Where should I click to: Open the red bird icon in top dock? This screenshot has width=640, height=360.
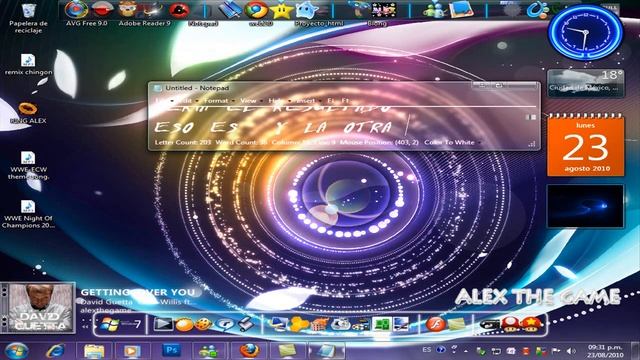[x=179, y=10]
